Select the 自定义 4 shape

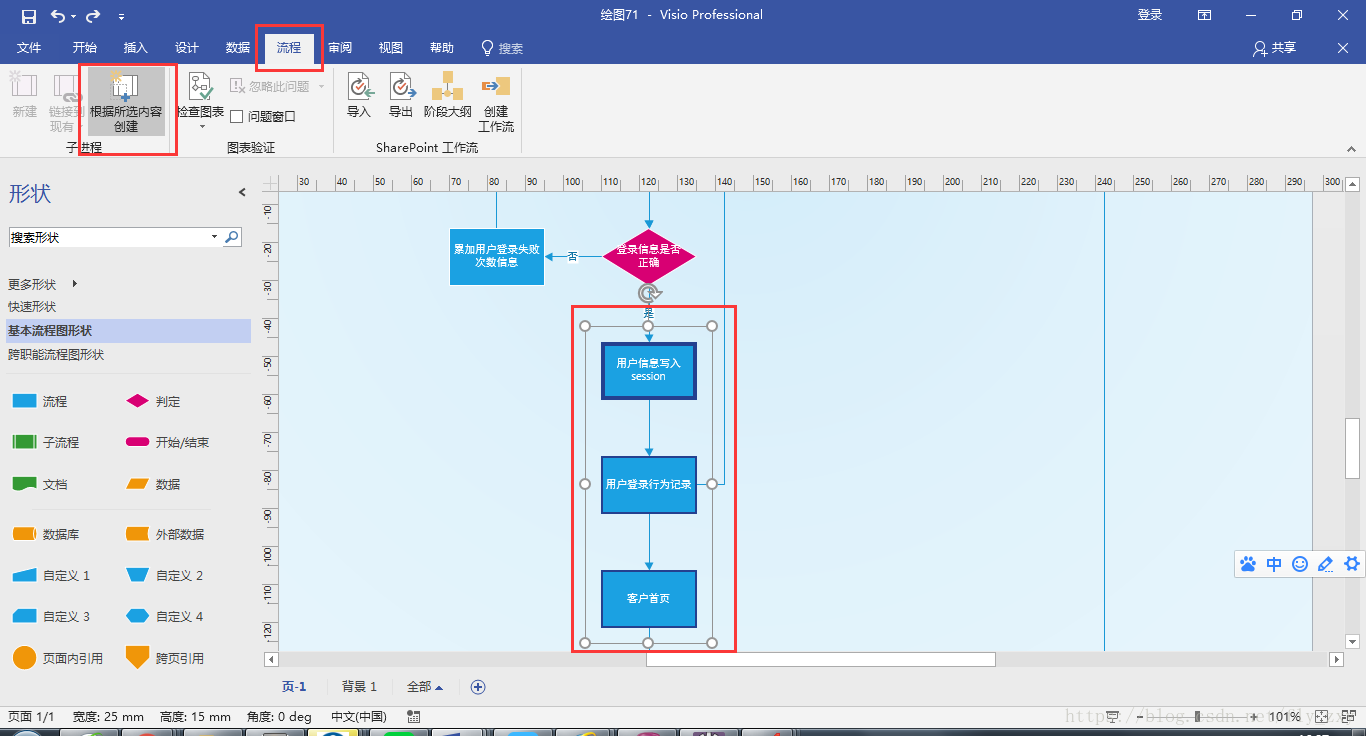164,616
